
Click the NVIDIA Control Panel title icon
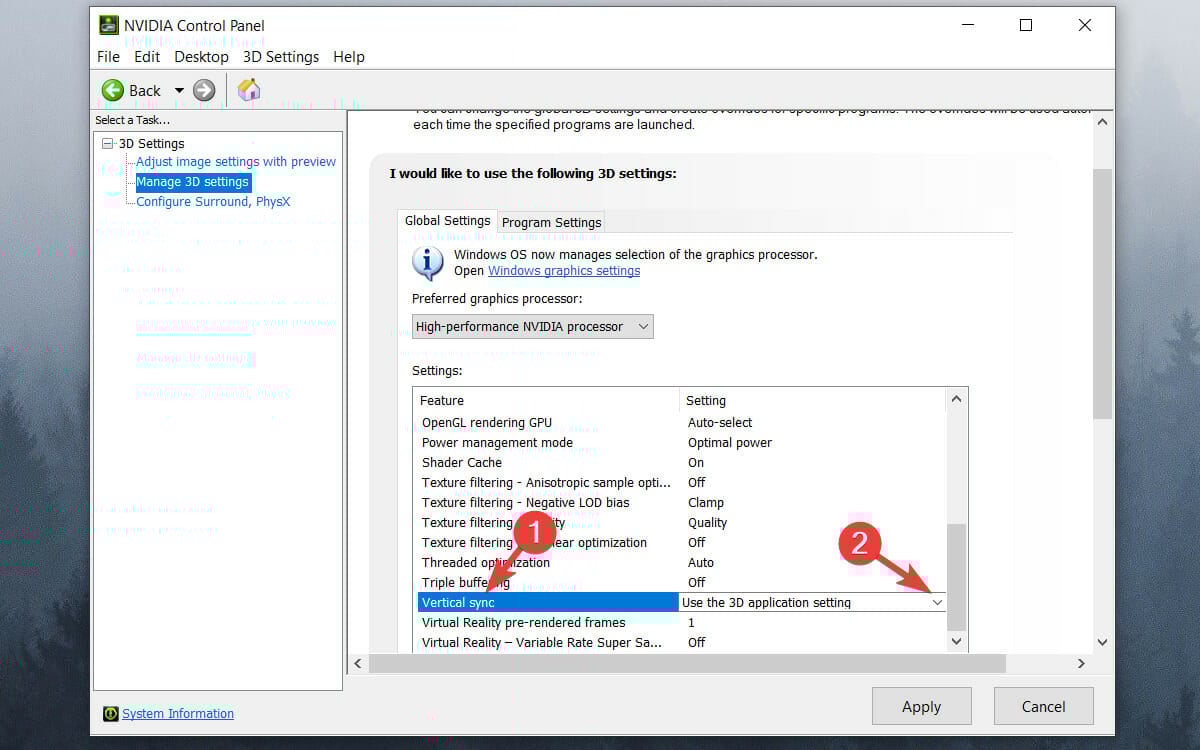click(108, 25)
